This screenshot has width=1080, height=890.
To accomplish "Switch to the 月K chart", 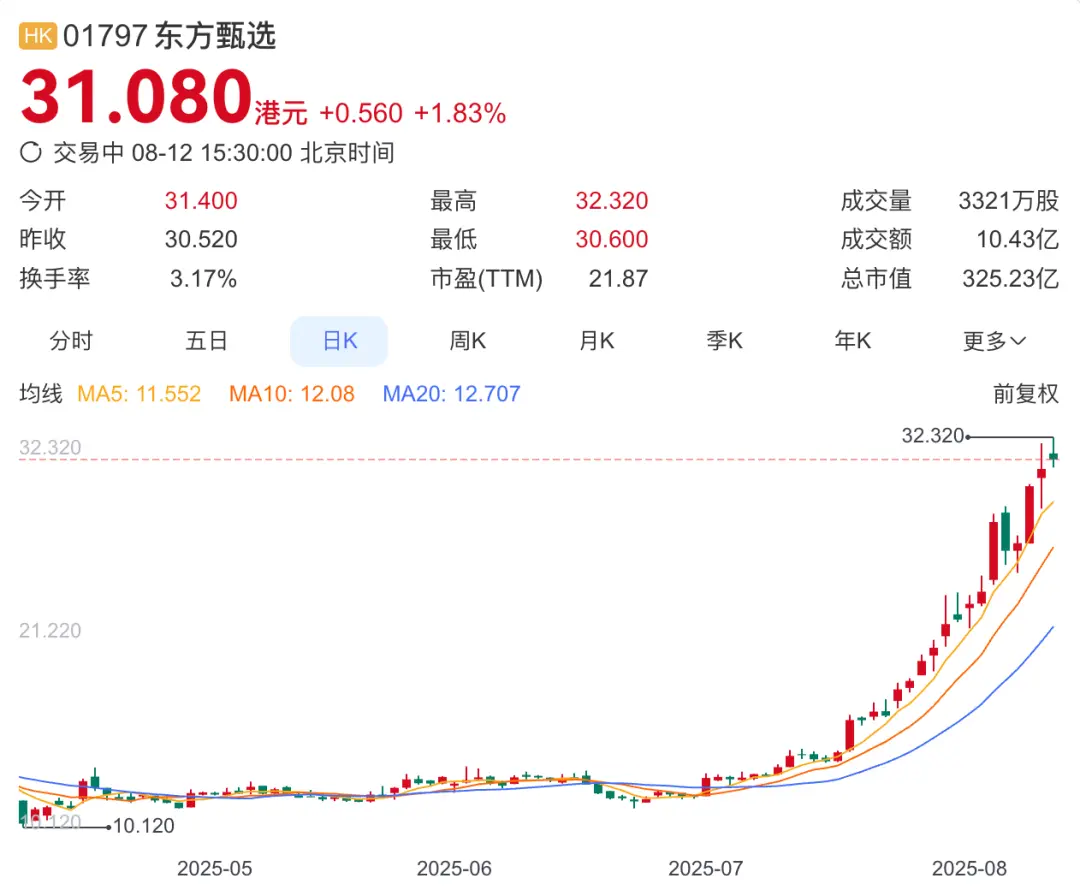I will point(595,340).
